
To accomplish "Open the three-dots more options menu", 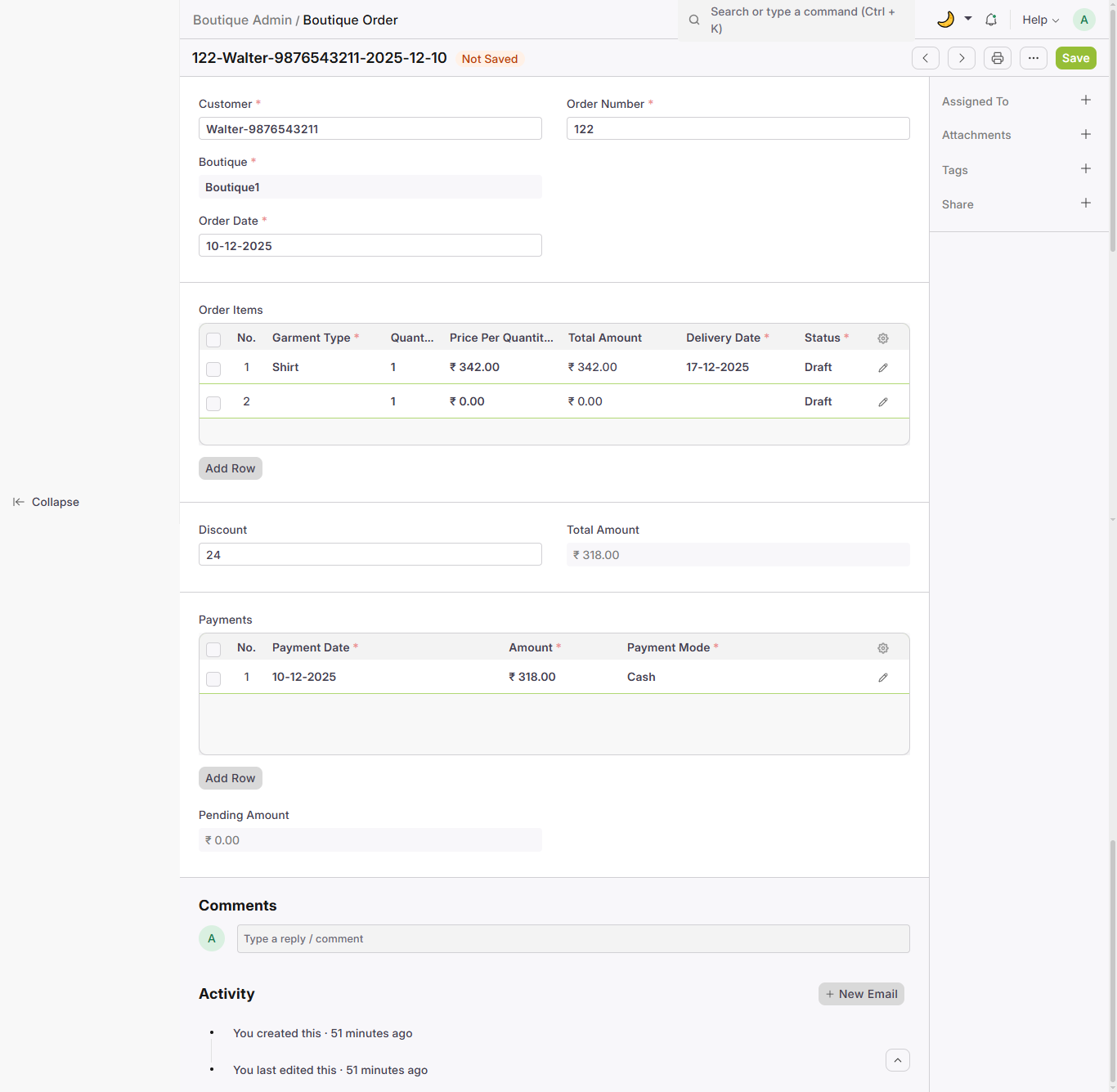I will tap(1033, 58).
